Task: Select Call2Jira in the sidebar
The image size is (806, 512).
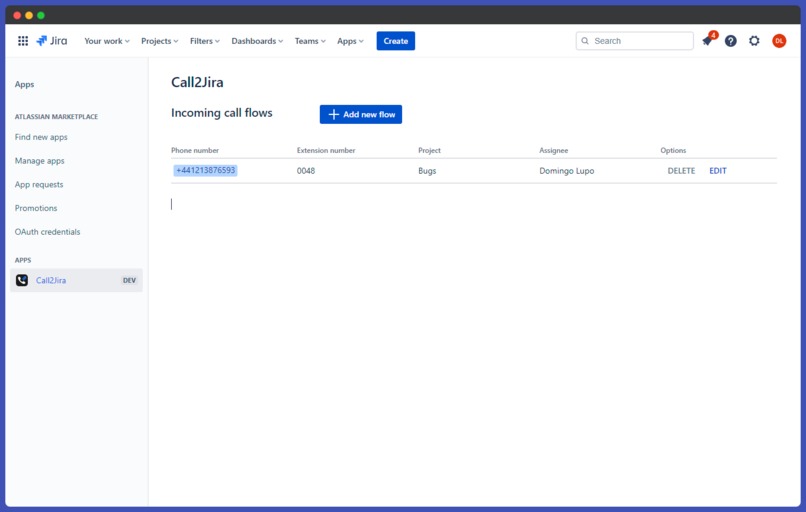Action: 76,280
